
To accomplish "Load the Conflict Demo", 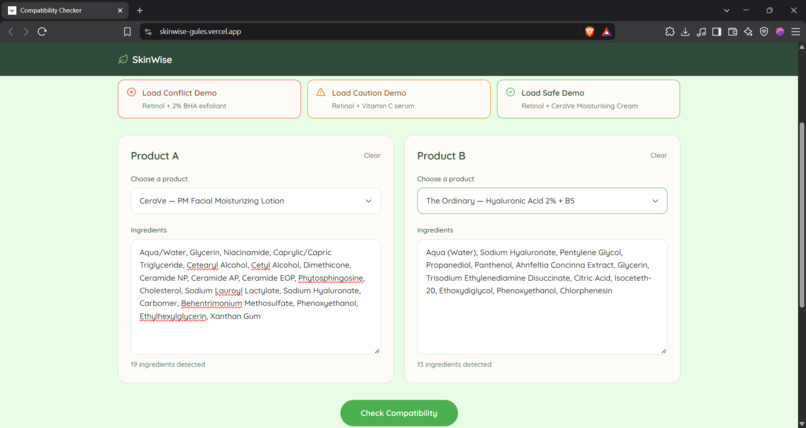I will 209,99.
